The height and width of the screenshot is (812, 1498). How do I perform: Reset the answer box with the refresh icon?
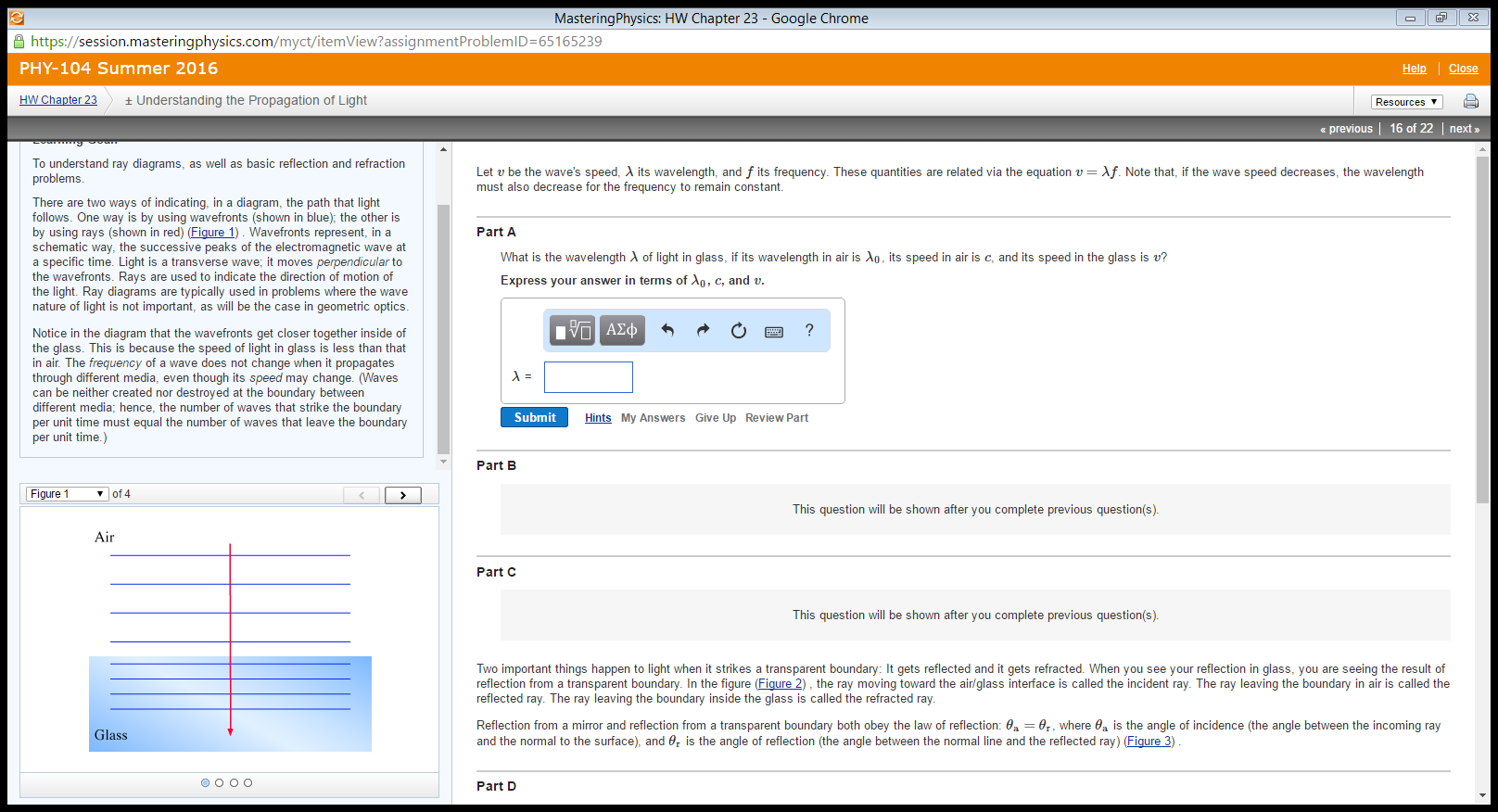tap(739, 330)
